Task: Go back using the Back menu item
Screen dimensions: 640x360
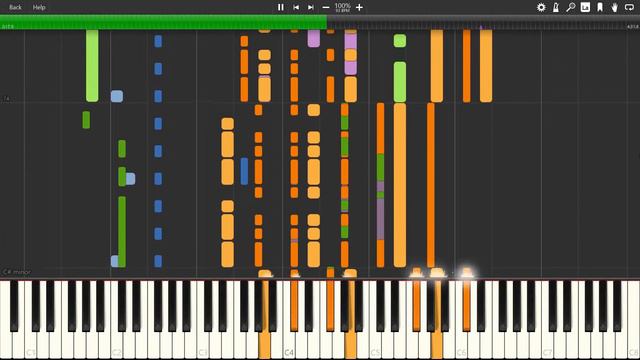Action: pos(16,7)
